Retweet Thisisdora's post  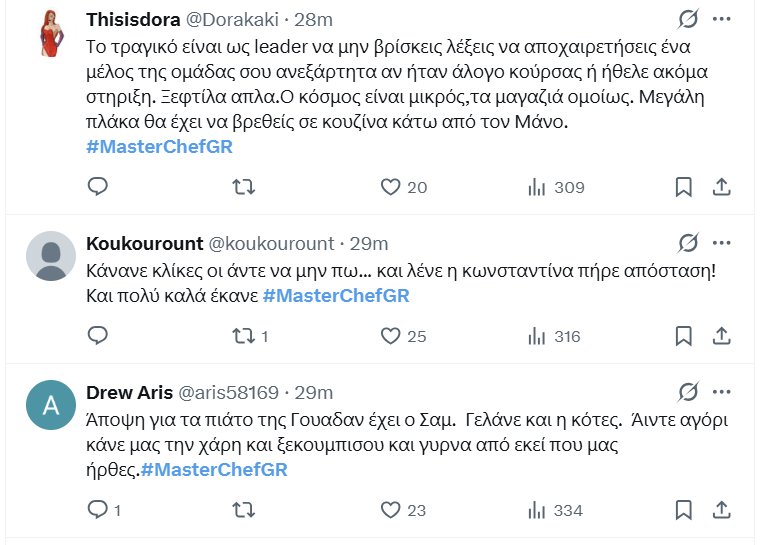click(x=243, y=187)
